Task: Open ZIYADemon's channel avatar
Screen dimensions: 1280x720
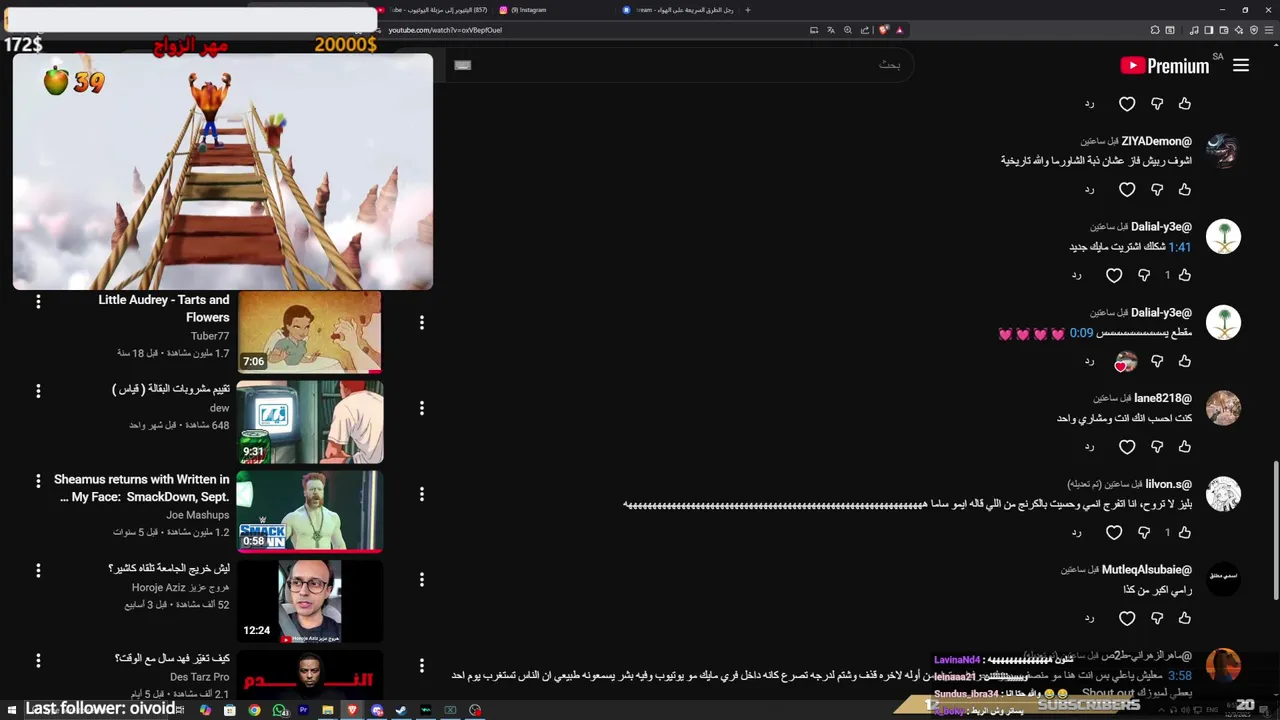Action: [1223, 151]
